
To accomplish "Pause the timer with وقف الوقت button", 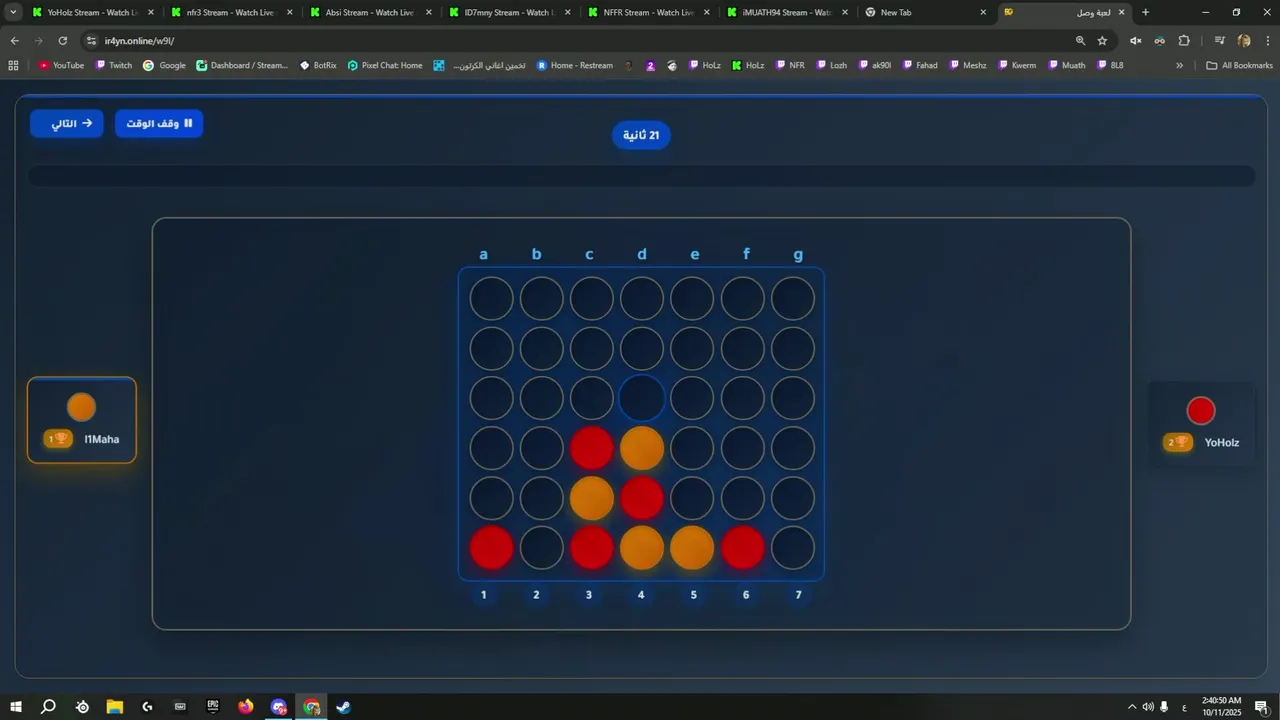I will (x=159, y=123).
